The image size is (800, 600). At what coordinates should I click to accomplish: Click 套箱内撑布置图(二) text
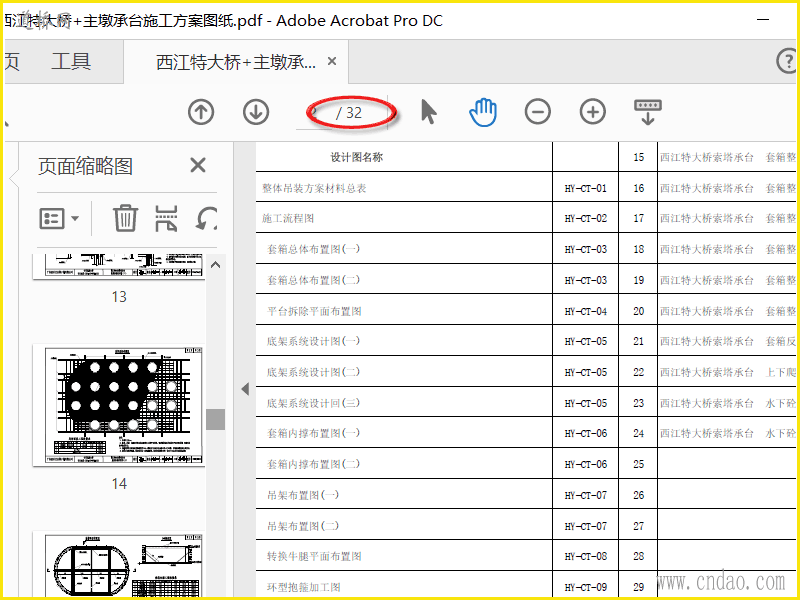tap(313, 464)
